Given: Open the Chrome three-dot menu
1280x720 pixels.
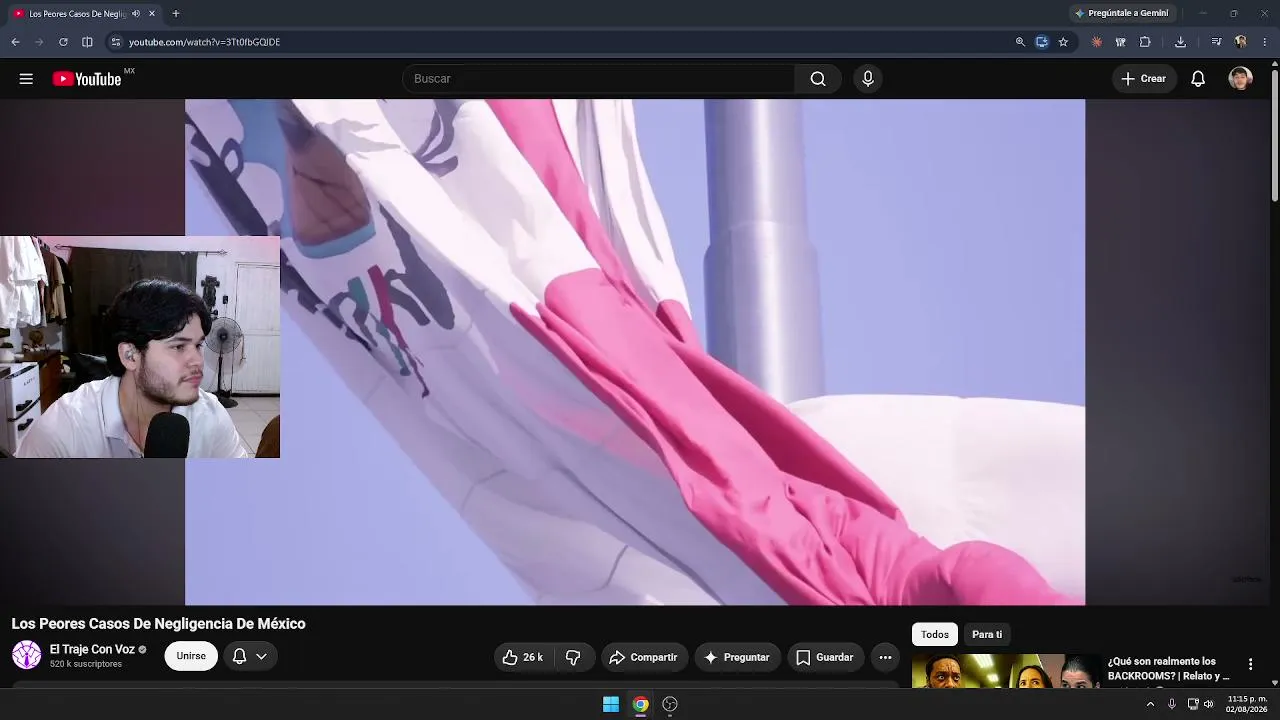Looking at the screenshot, I should point(1265,42).
